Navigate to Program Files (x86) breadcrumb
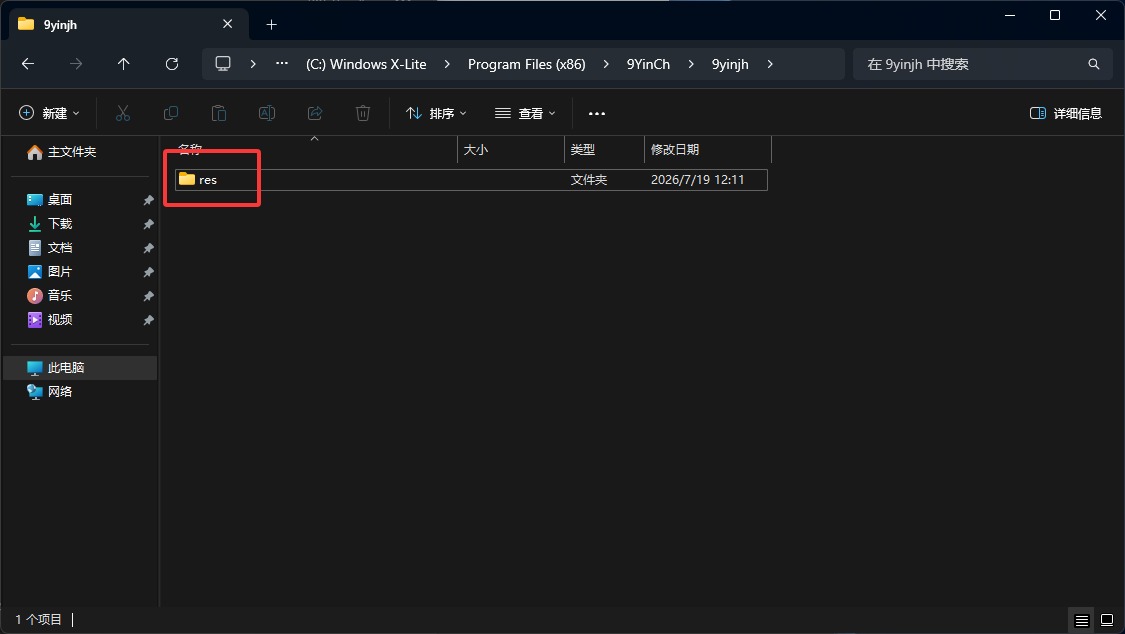 tap(527, 64)
